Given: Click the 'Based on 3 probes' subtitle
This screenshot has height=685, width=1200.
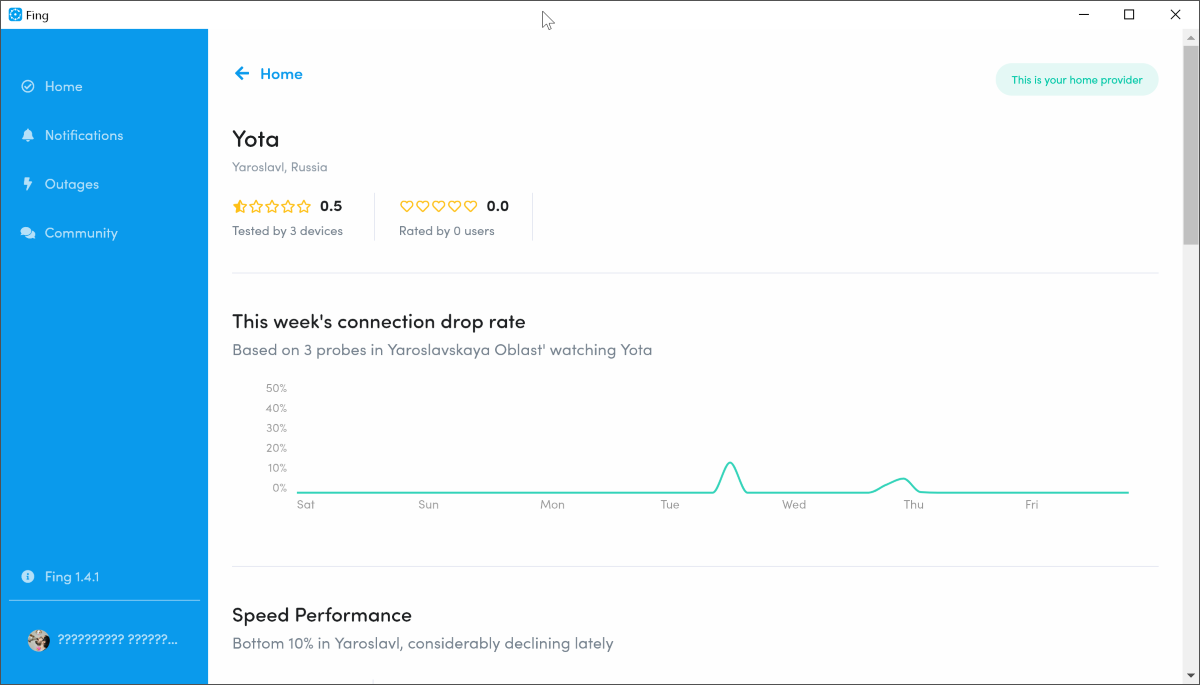Looking at the screenshot, I should [442, 351].
